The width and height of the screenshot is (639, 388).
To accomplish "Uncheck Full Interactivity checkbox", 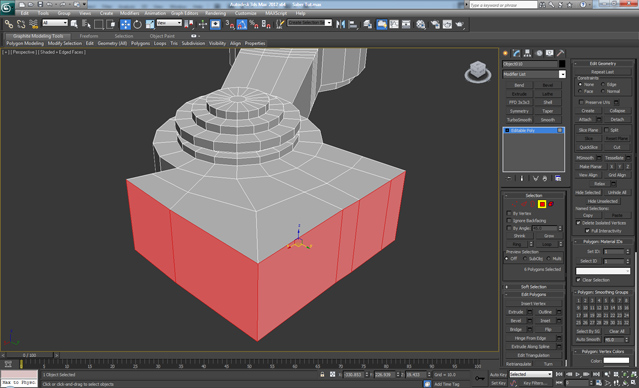I will click(587, 231).
